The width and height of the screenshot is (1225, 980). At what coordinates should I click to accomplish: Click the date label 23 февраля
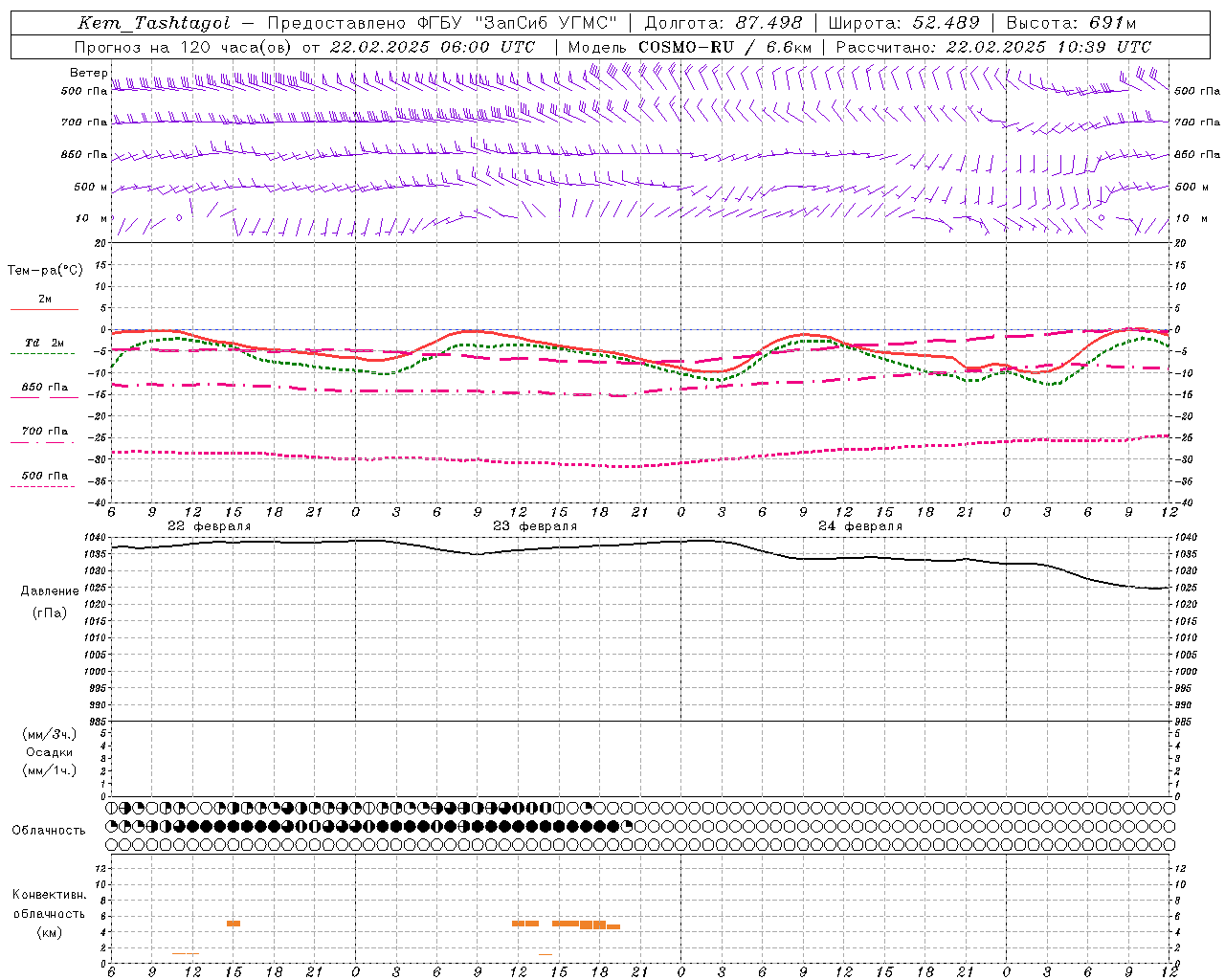tap(535, 526)
